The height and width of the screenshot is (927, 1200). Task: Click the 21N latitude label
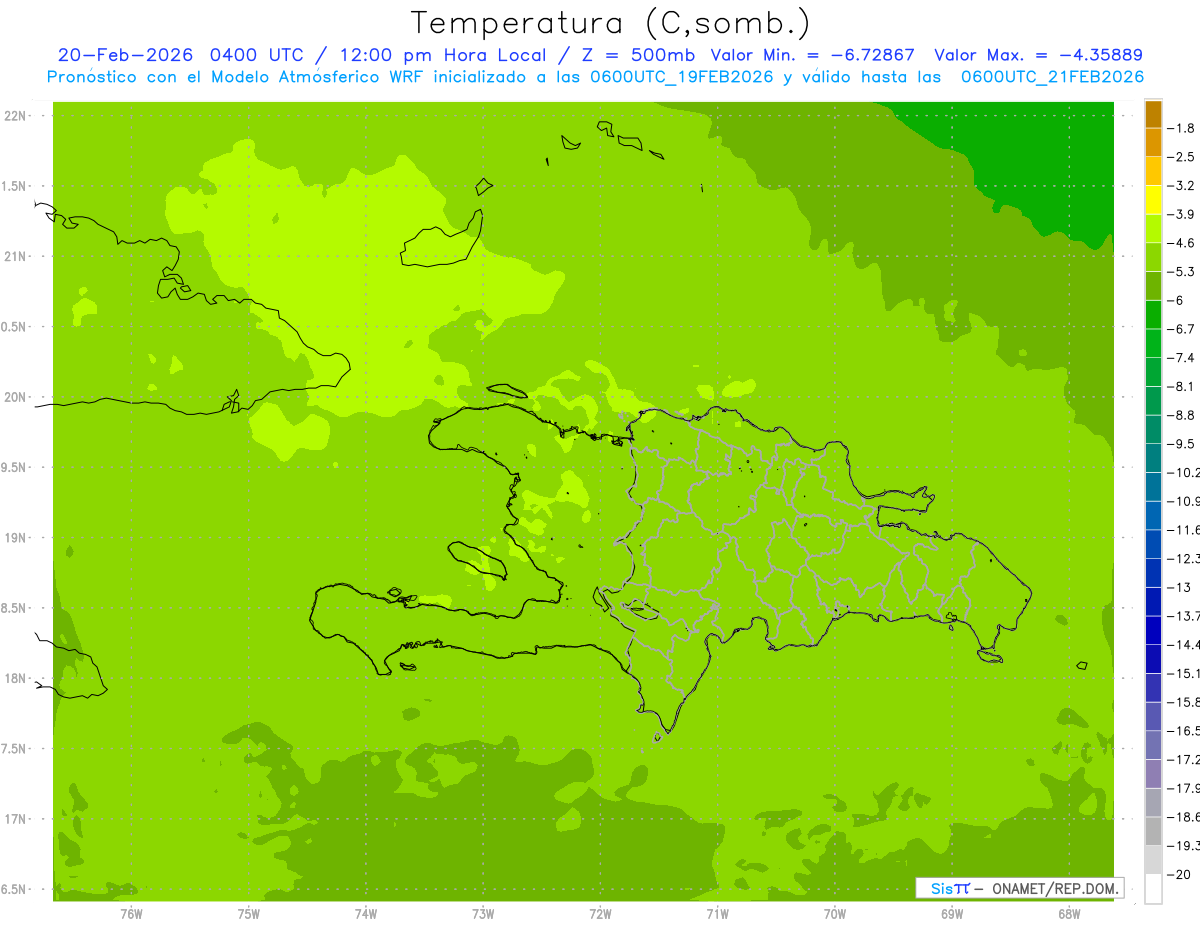click(x=15, y=257)
